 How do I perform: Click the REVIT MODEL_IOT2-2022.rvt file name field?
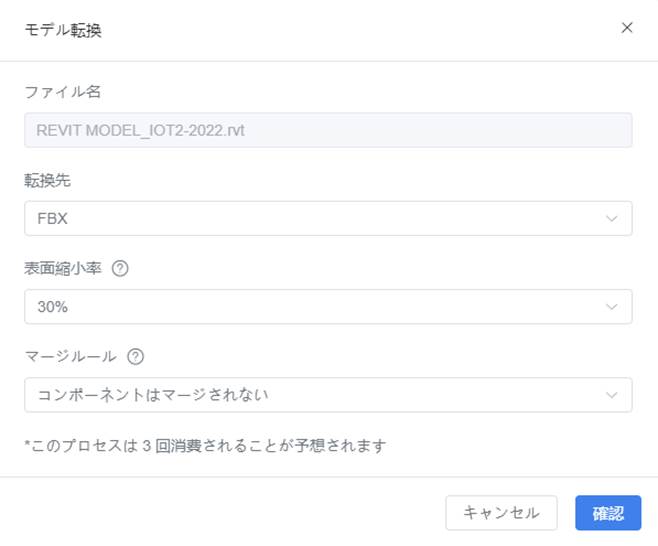[x=328, y=130]
